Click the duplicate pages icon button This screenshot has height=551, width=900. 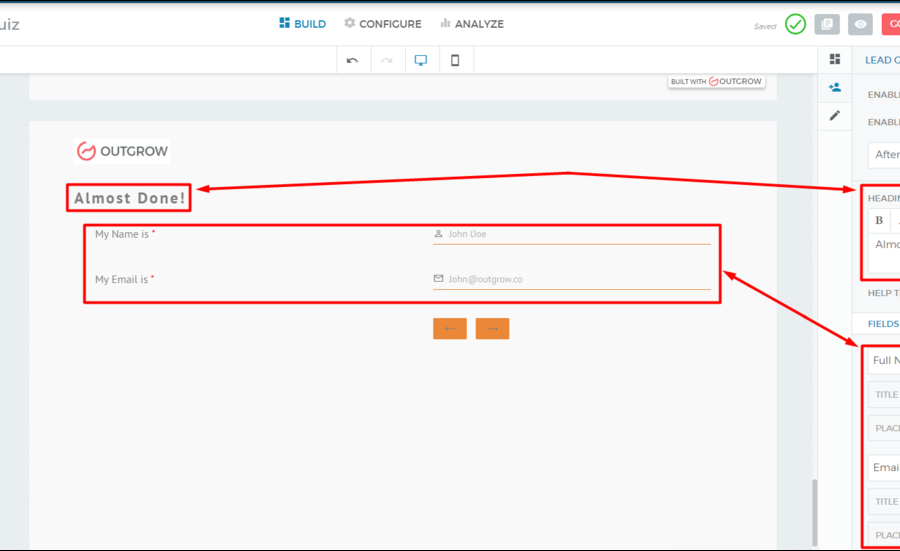click(x=826, y=24)
